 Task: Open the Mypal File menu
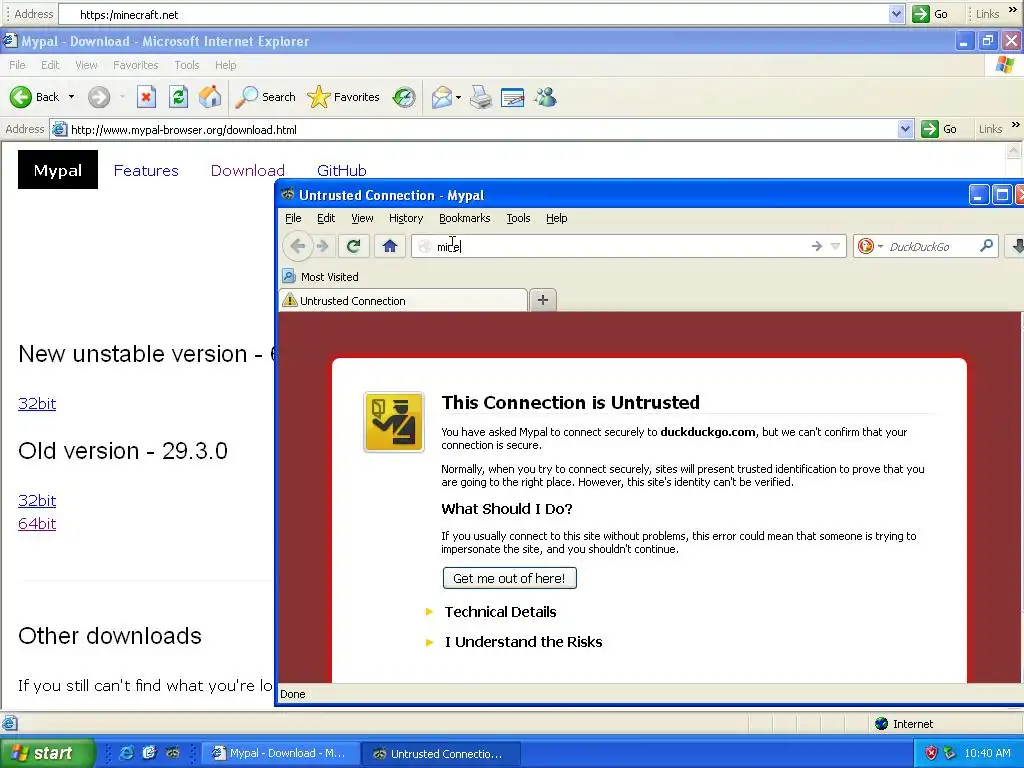tap(293, 218)
